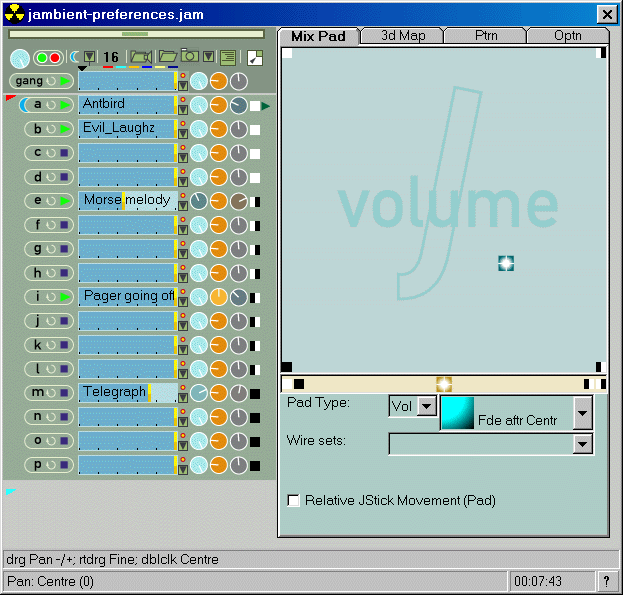Click the Morse melody track label
This screenshot has width=623, height=595.
pyautogui.click(x=126, y=200)
